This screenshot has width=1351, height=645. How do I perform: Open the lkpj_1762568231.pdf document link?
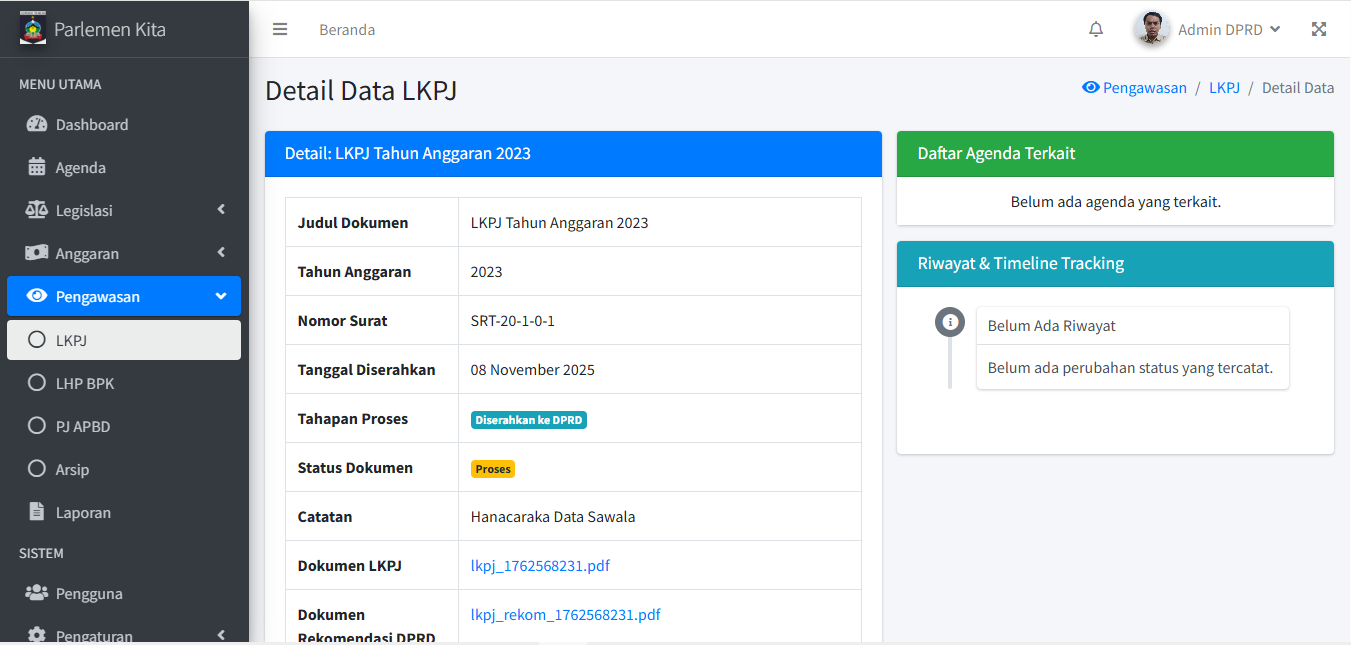tap(540, 566)
